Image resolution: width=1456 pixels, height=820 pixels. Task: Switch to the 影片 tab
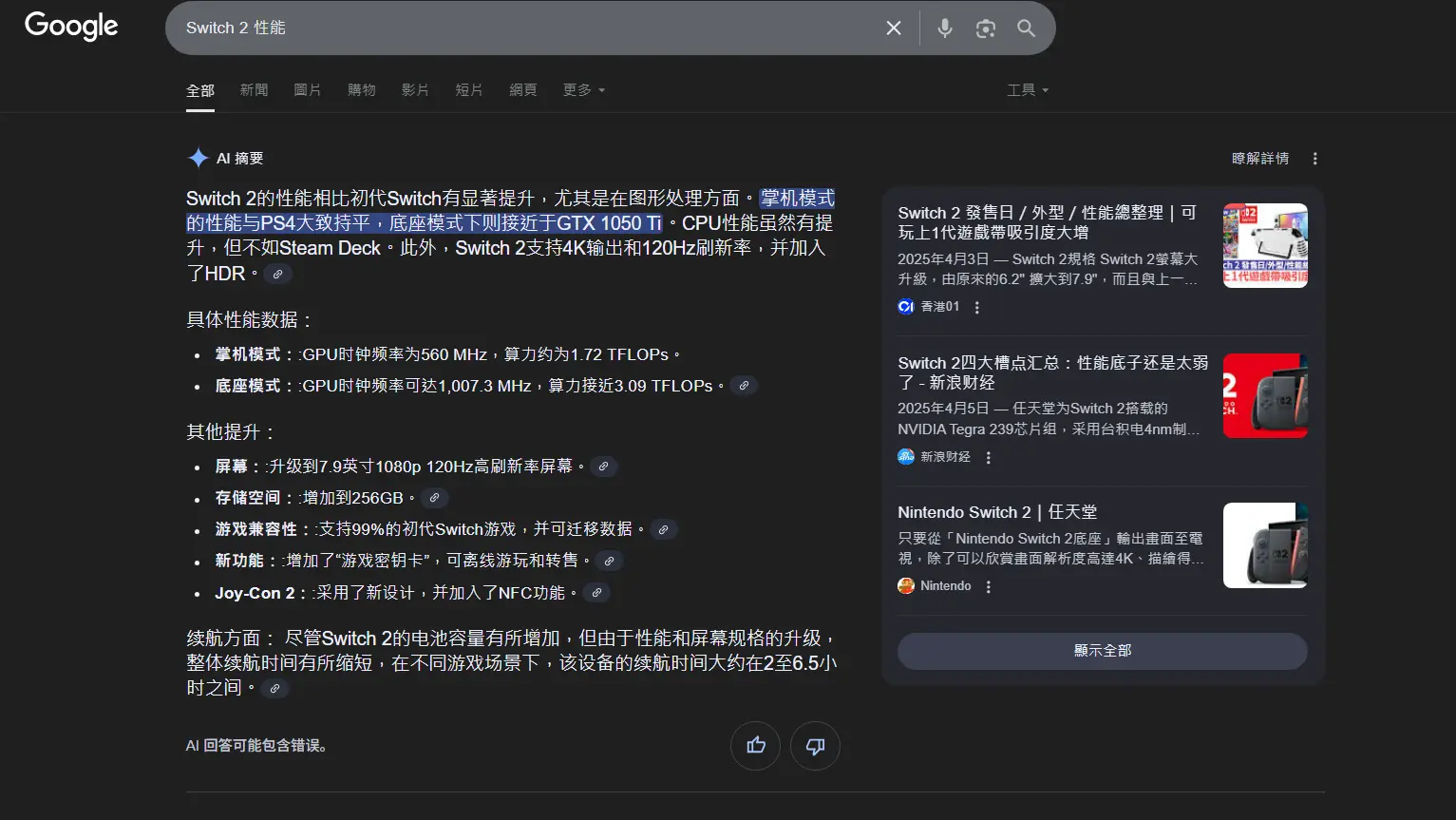(x=416, y=89)
